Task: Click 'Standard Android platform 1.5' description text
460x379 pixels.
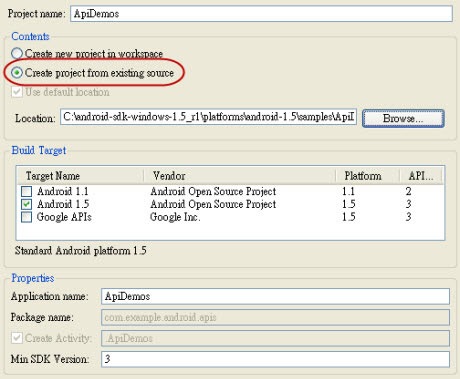Action: click(x=80, y=251)
